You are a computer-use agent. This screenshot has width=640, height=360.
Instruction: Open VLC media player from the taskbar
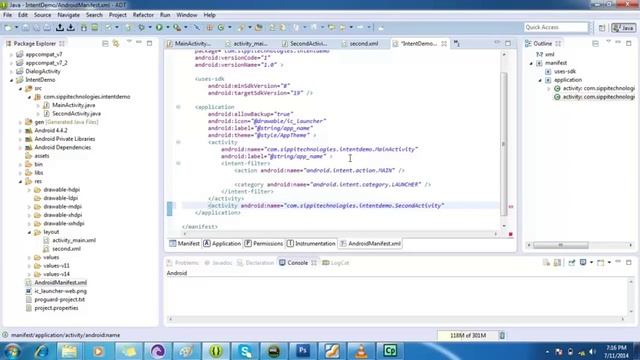pyautogui.click(x=361, y=351)
